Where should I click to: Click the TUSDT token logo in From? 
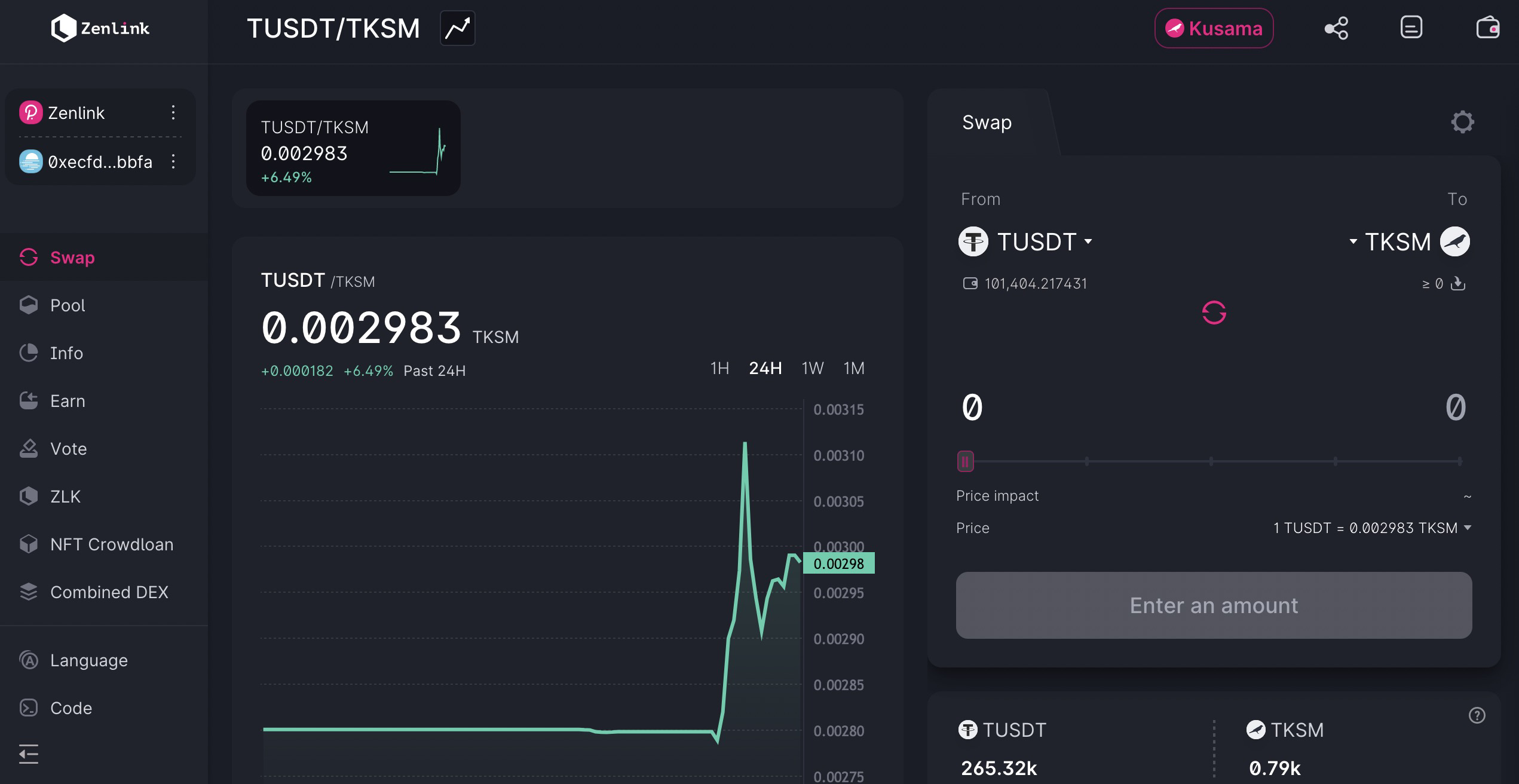click(x=973, y=242)
